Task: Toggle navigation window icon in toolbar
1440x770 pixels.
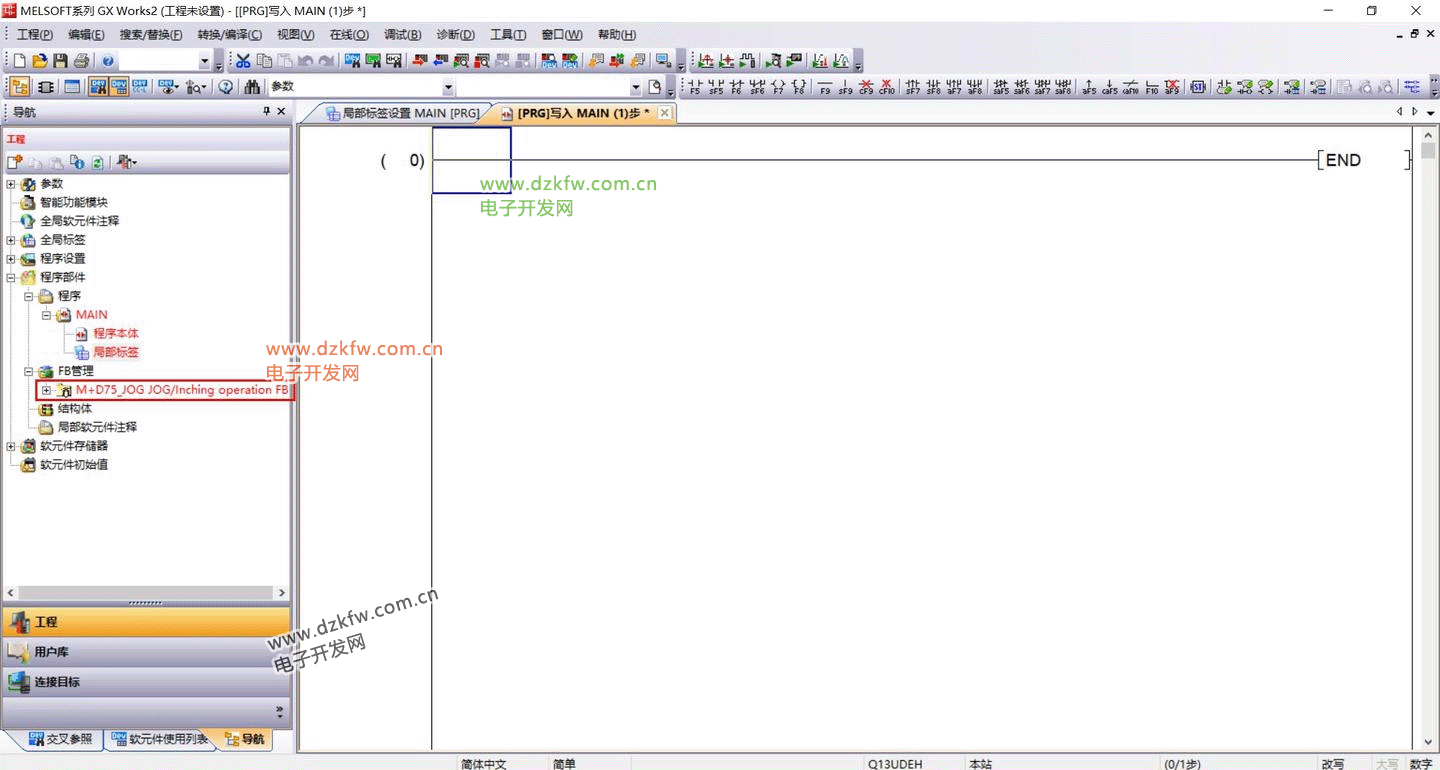Action: [20, 88]
